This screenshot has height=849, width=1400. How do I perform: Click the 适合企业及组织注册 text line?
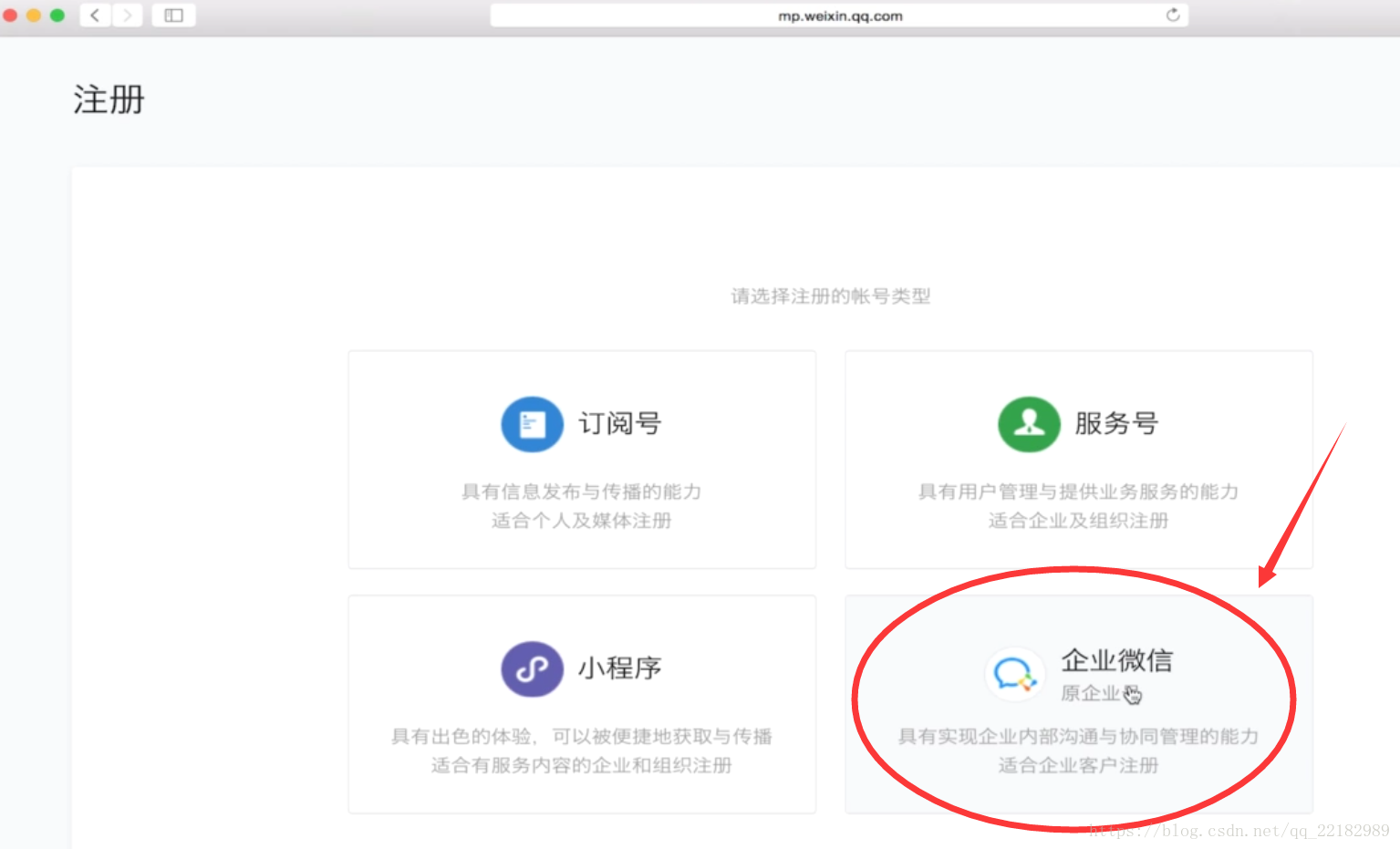click(x=1078, y=521)
